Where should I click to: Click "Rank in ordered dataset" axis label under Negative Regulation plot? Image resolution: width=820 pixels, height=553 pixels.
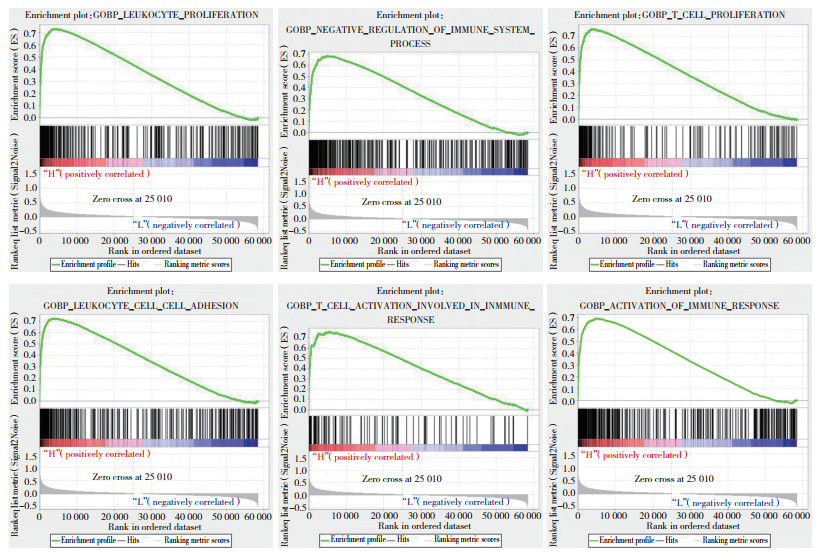coord(420,252)
